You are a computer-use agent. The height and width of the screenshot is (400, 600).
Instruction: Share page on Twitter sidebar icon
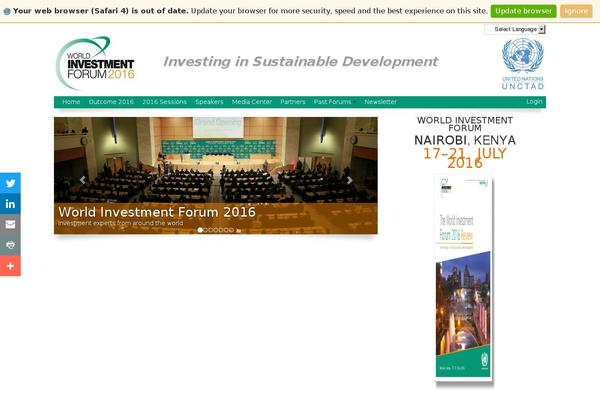point(10,183)
